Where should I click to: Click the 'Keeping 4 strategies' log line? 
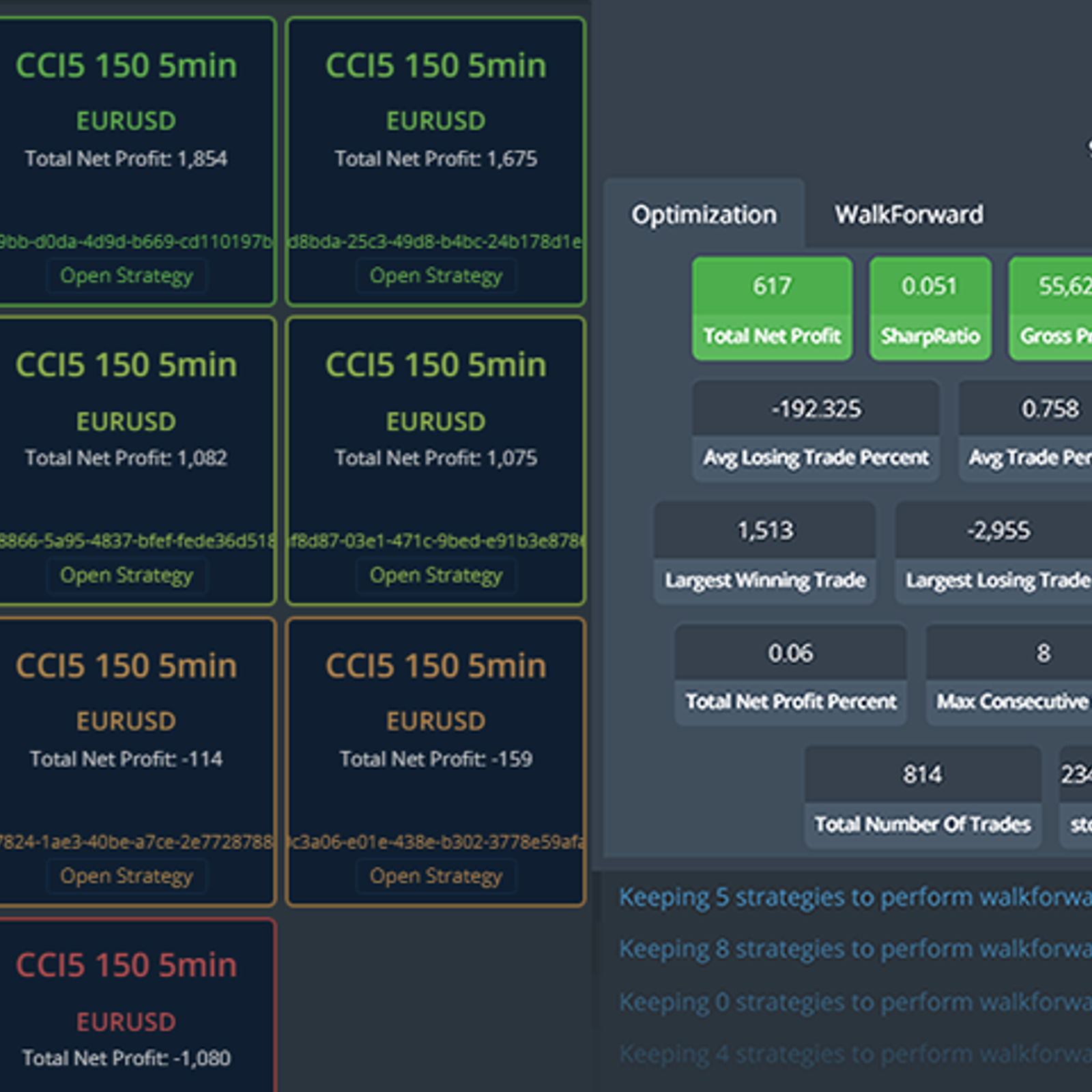click(x=855, y=1054)
